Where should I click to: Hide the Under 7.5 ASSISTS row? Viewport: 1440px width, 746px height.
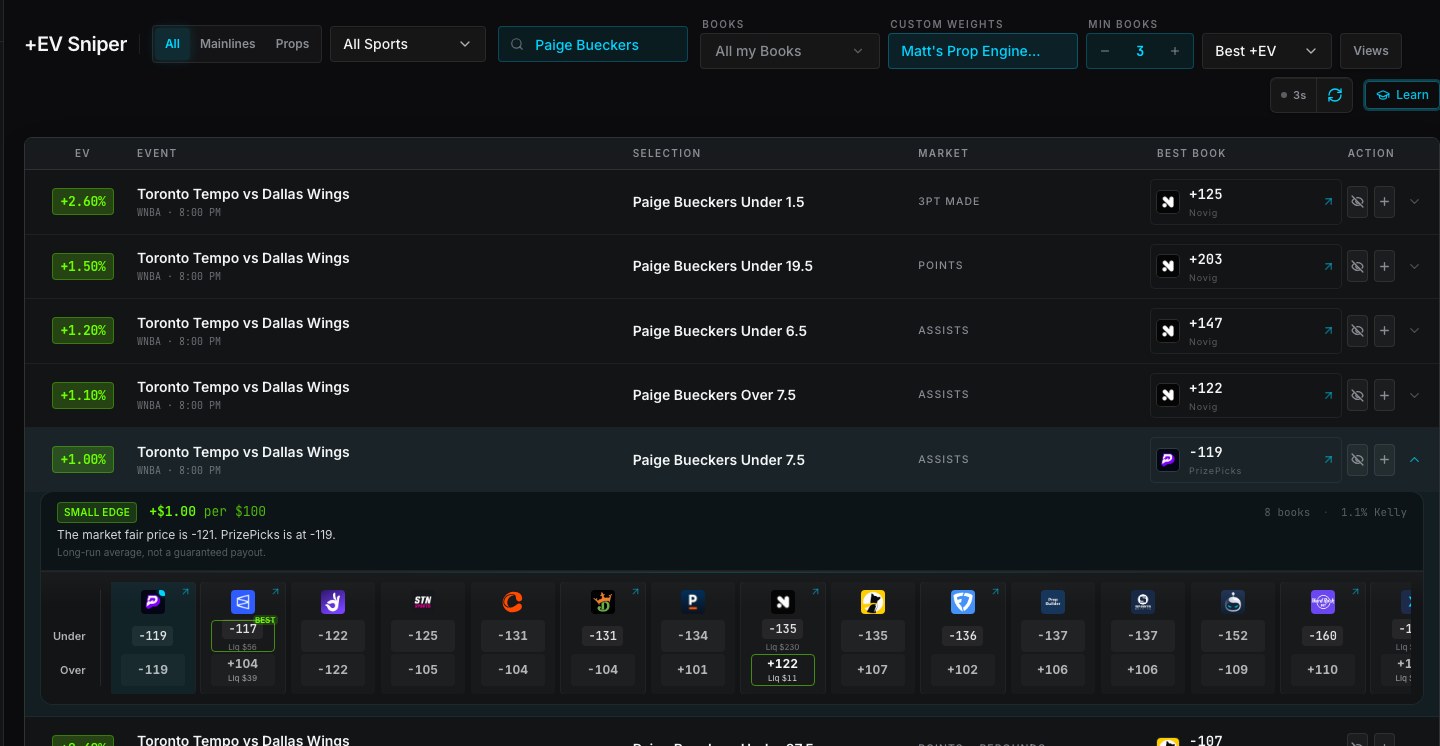click(x=1357, y=460)
